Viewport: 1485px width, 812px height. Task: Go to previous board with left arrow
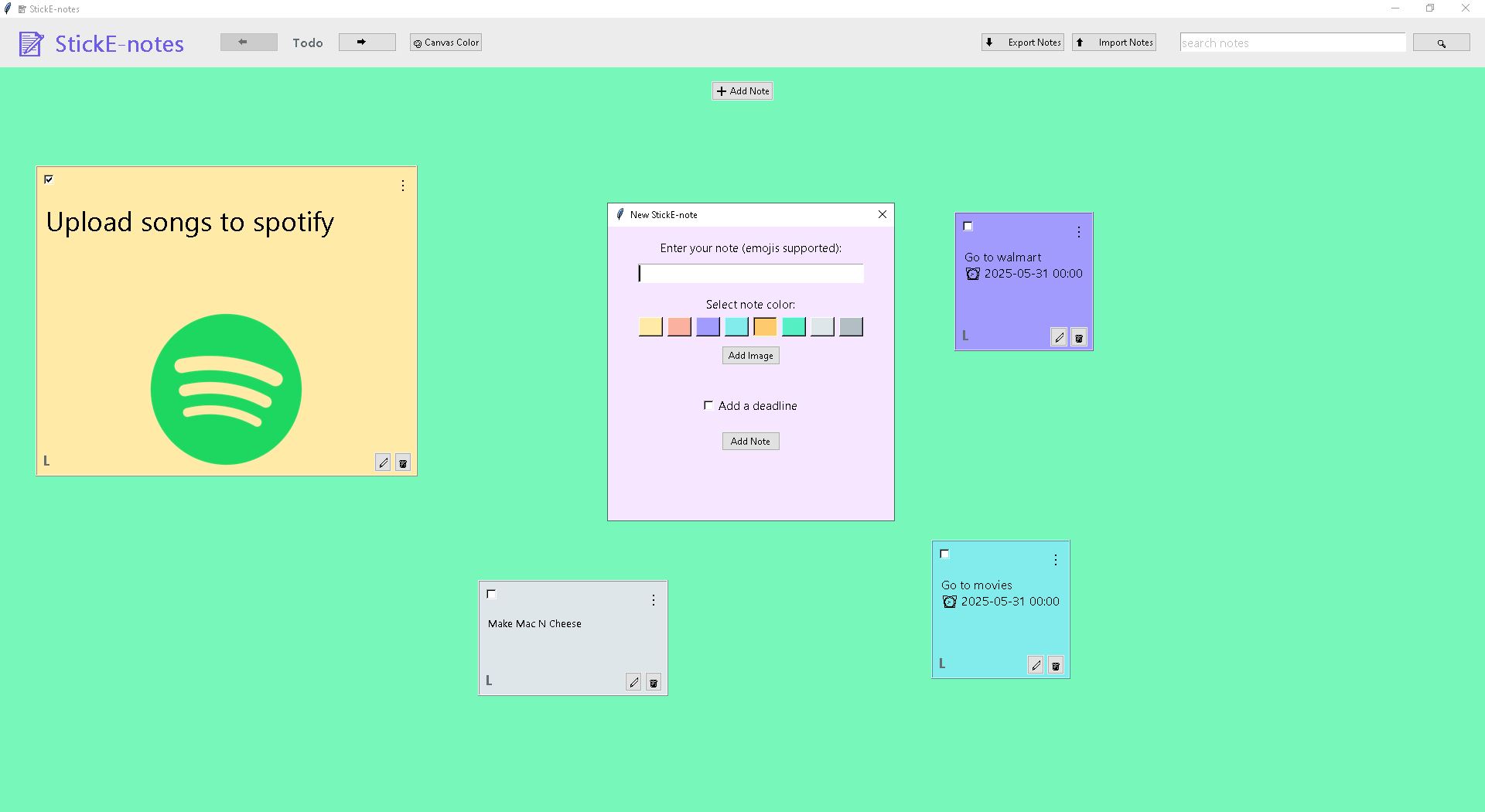248,42
